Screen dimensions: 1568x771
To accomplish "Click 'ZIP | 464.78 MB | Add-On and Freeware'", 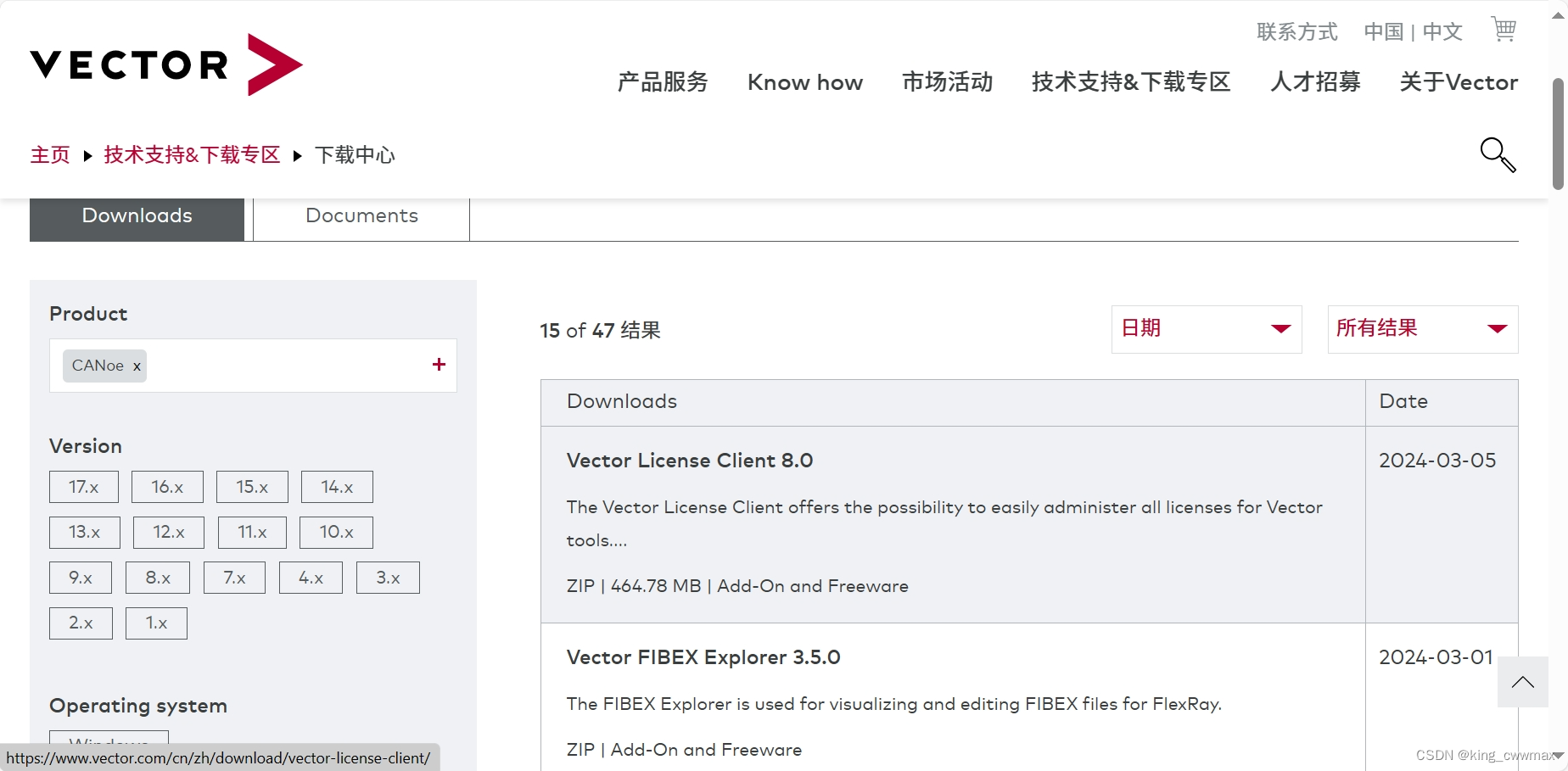I will (x=737, y=586).
